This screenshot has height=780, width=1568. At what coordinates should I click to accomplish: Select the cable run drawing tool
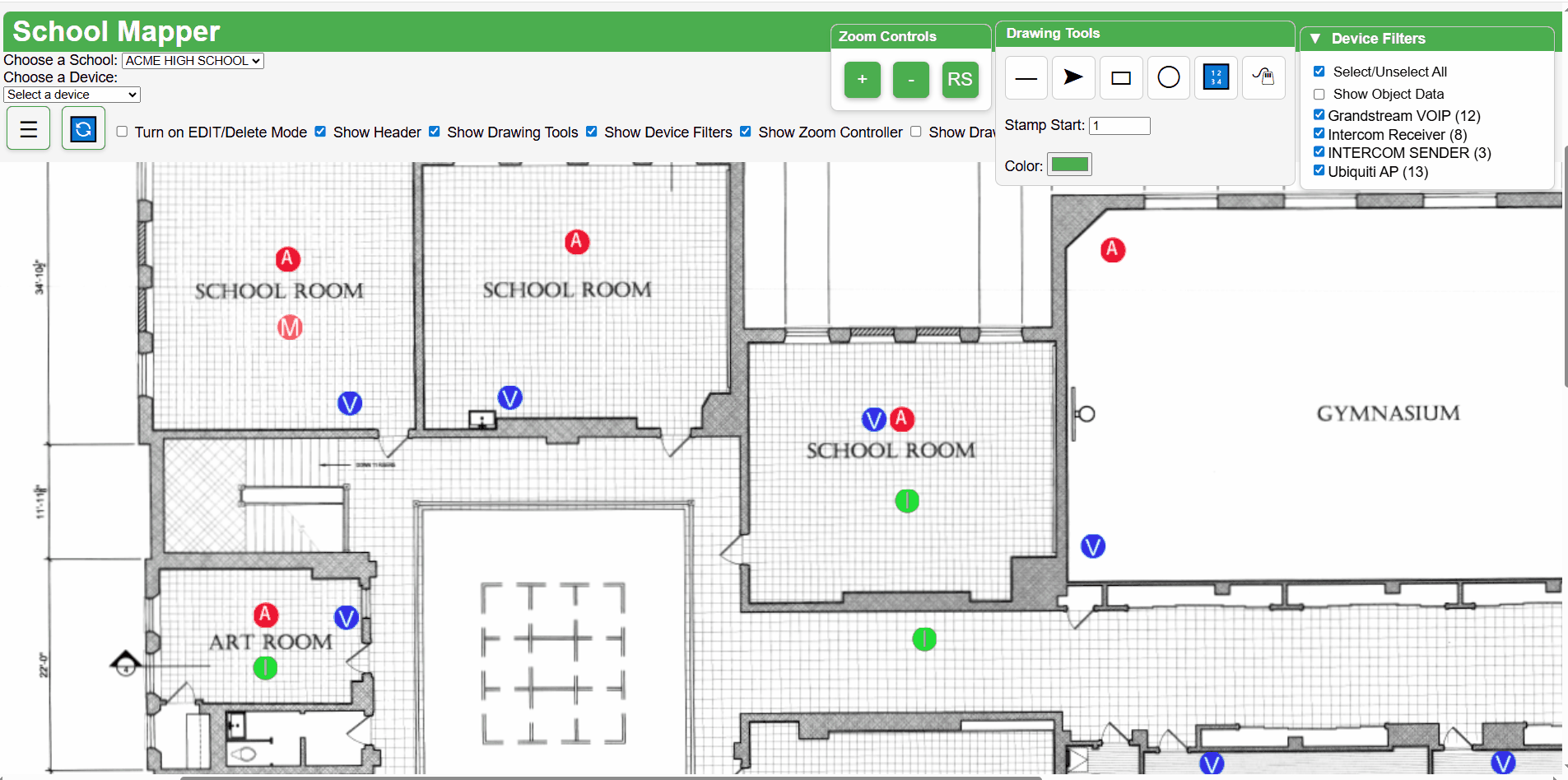[x=1263, y=78]
